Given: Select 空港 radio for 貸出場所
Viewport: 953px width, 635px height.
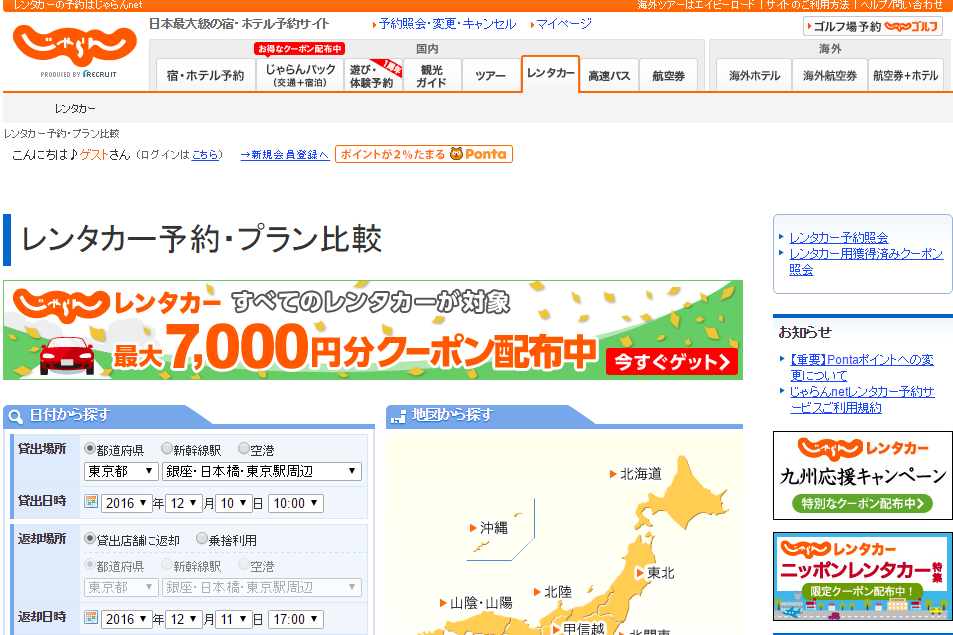Looking at the screenshot, I should point(244,448).
